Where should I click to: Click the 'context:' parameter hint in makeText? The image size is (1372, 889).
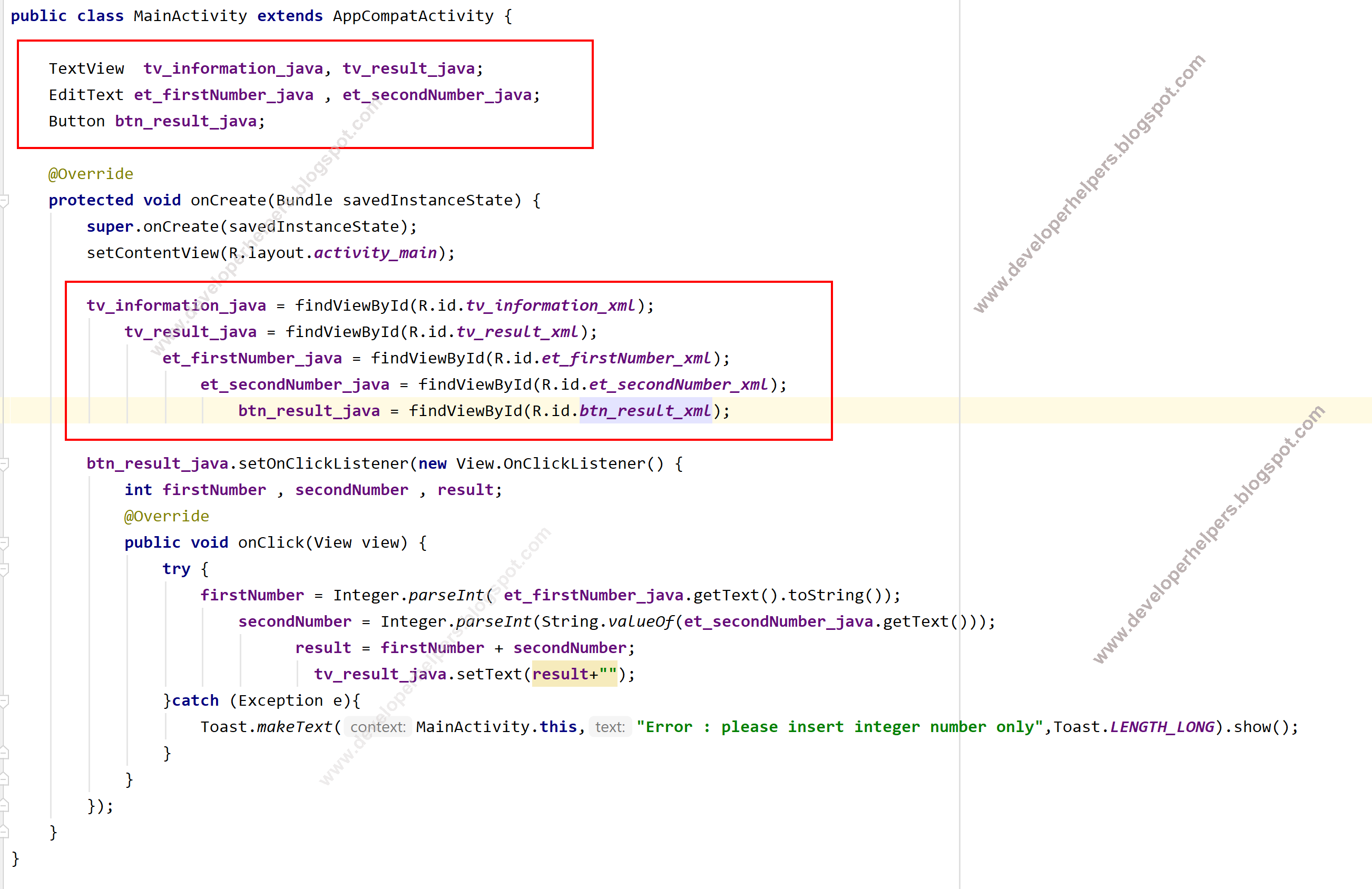coord(378,727)
